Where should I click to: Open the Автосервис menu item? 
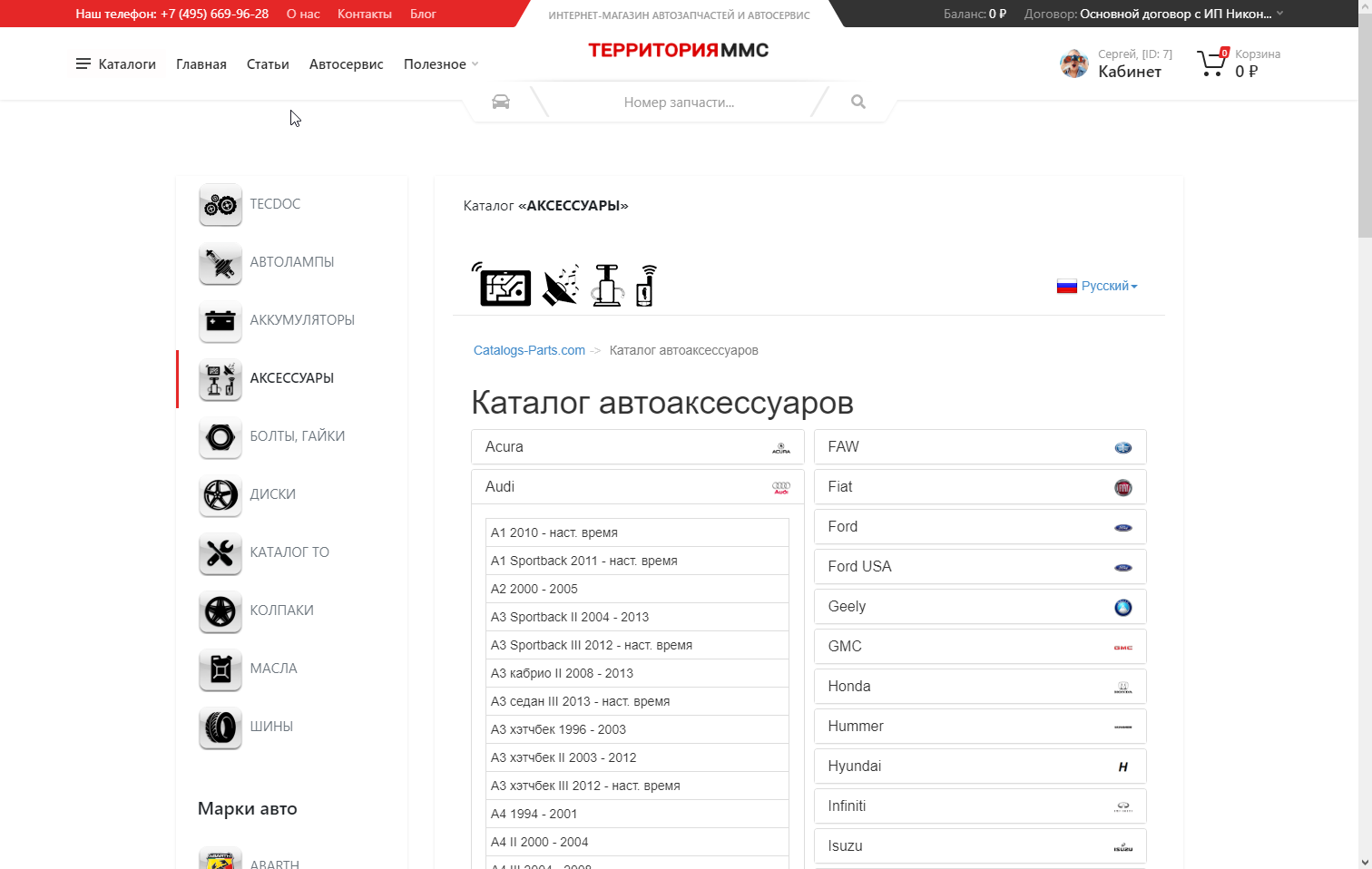(x=346, y=63)
